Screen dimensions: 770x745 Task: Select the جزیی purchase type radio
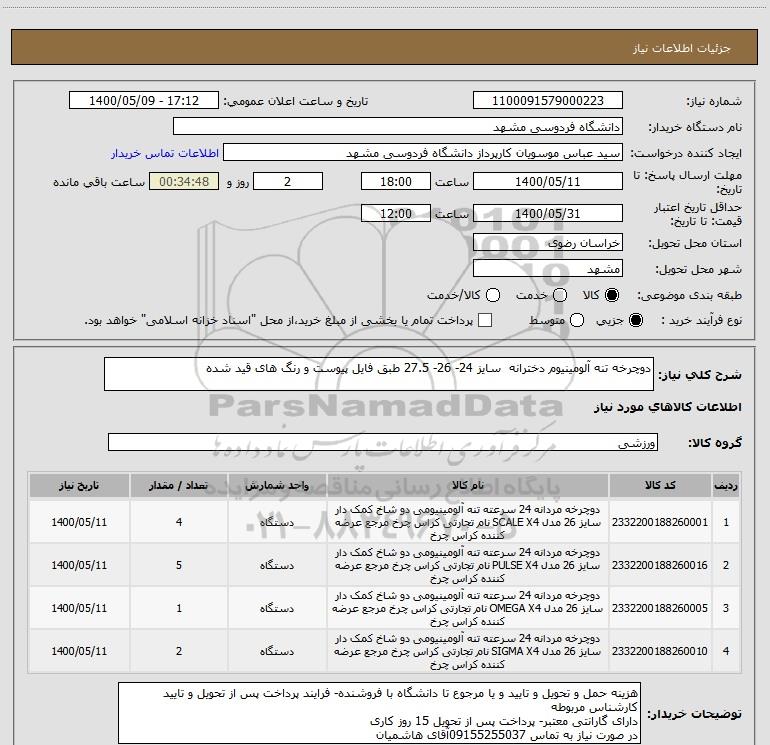pos(635,320)
